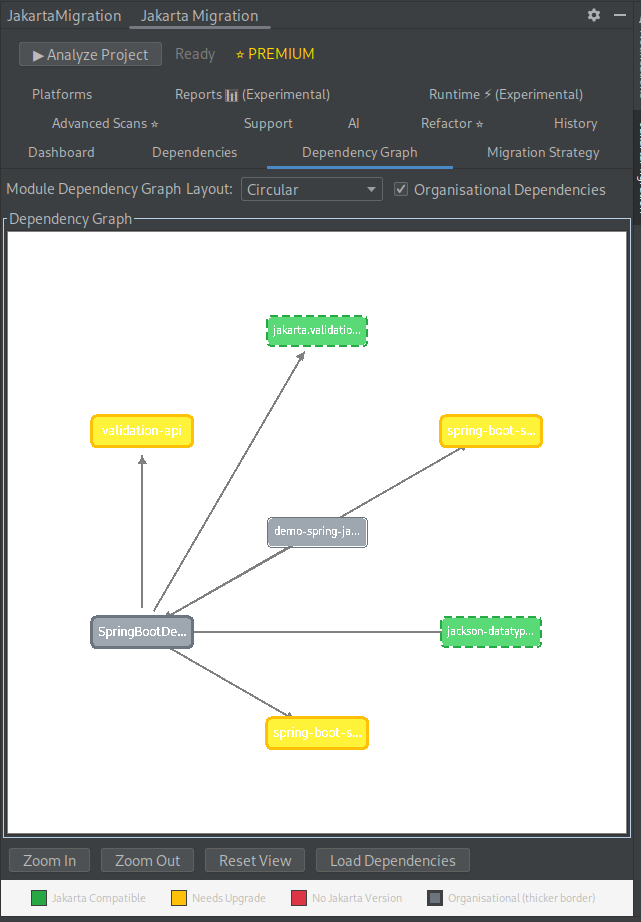Viewport: 641px width, 922px height.
Task: Select the demo-spring-ja... graph node
Action: click(317, 532)
